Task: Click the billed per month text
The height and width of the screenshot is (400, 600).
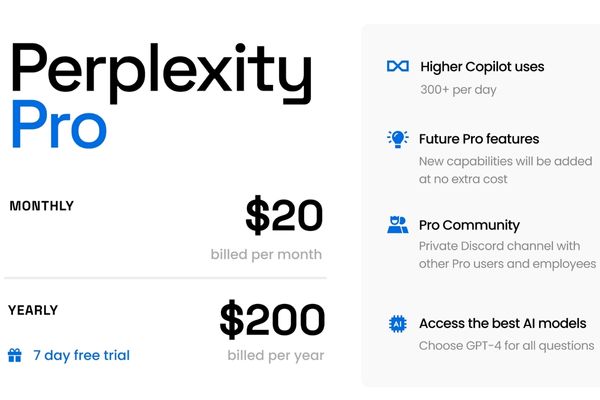Action: [x=266, y=254]
